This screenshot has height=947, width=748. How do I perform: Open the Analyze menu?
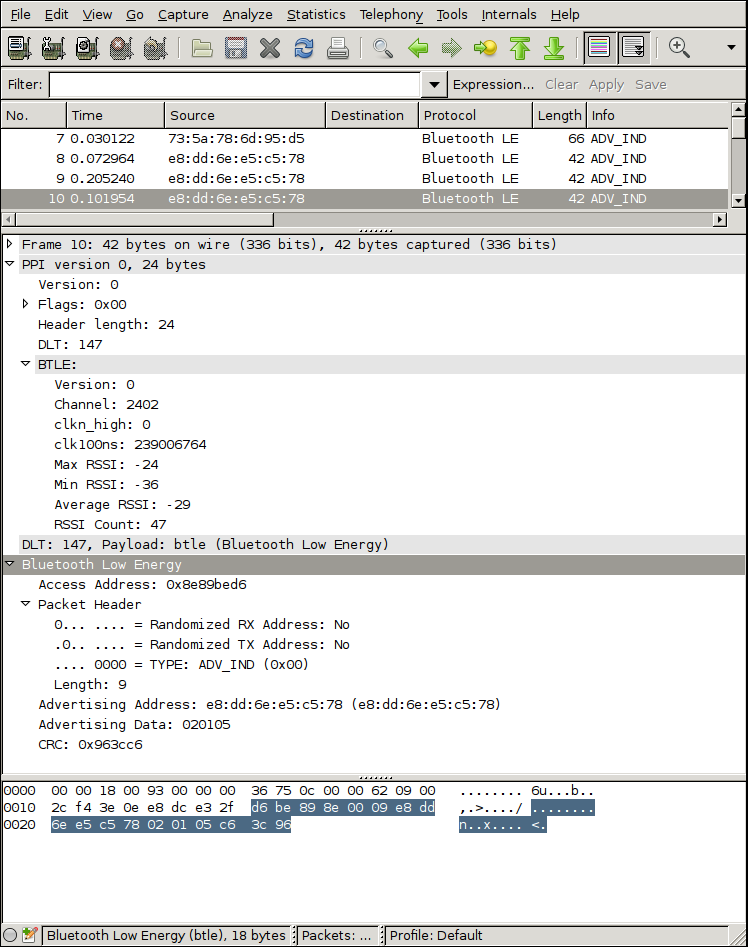pos(248,14)
